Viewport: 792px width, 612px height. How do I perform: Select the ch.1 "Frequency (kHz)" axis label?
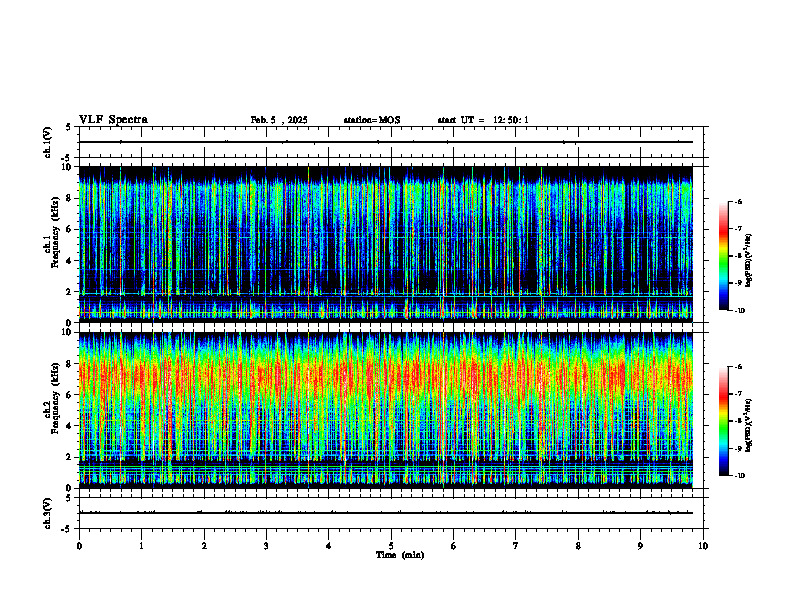[55, 232]
